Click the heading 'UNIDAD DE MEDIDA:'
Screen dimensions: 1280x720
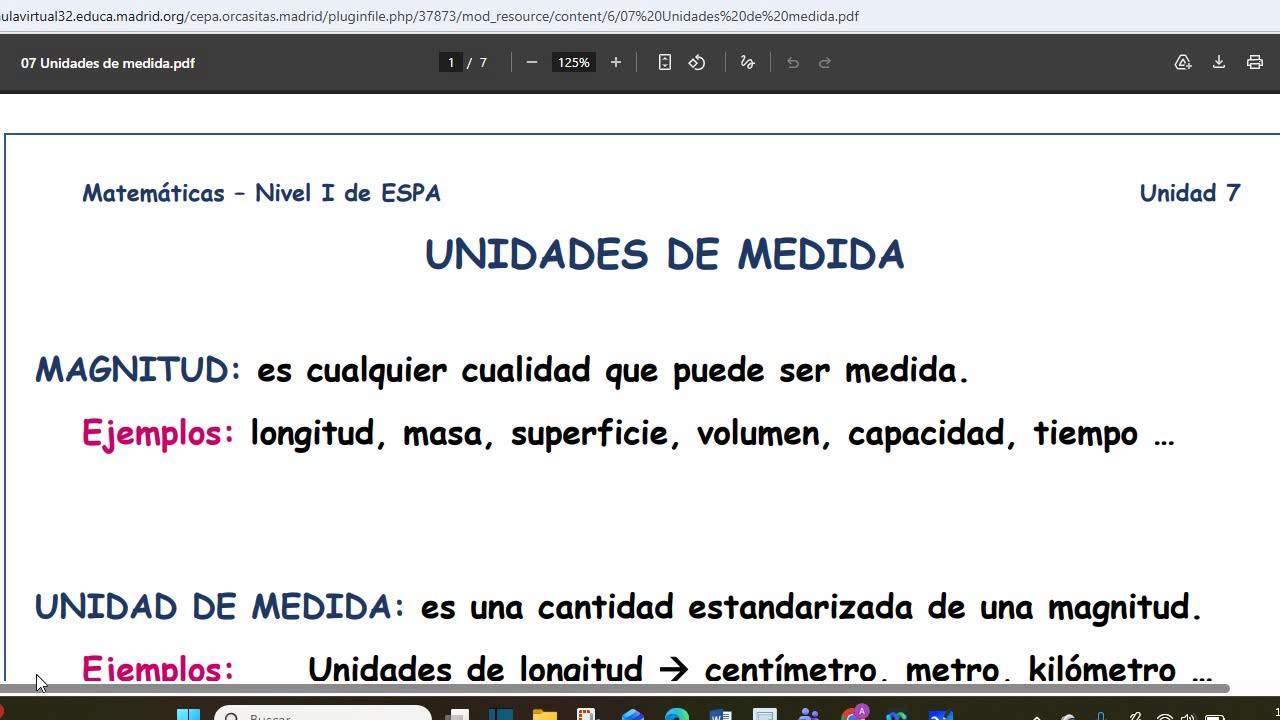point(220,607)
